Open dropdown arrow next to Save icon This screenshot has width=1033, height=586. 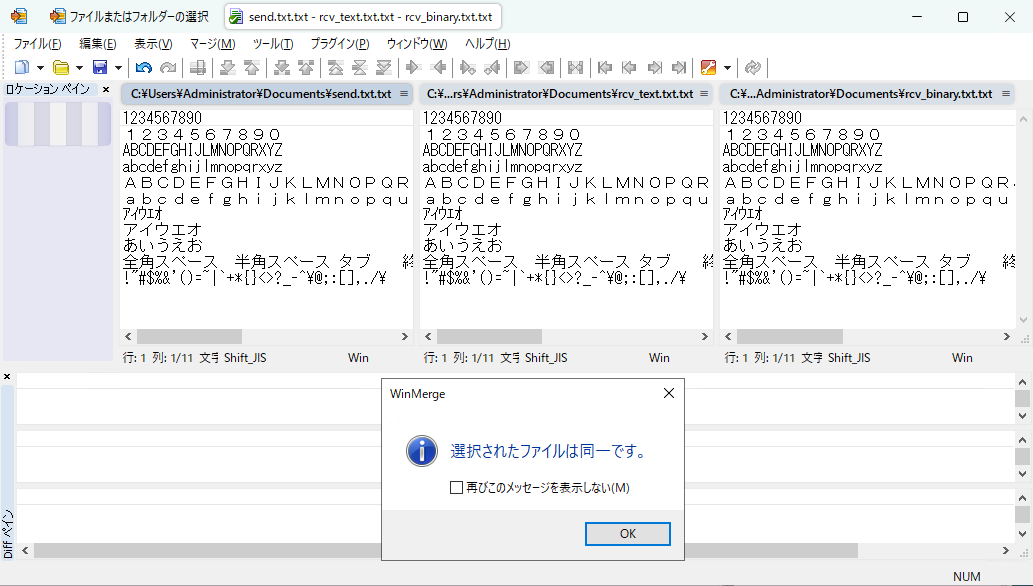pos(119,67)
